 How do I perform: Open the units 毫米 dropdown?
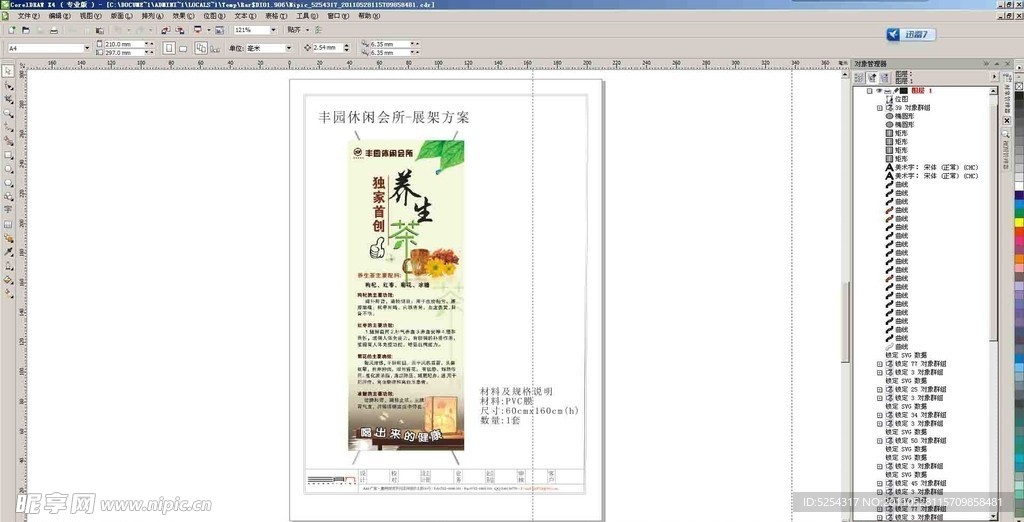pos(288,48)
